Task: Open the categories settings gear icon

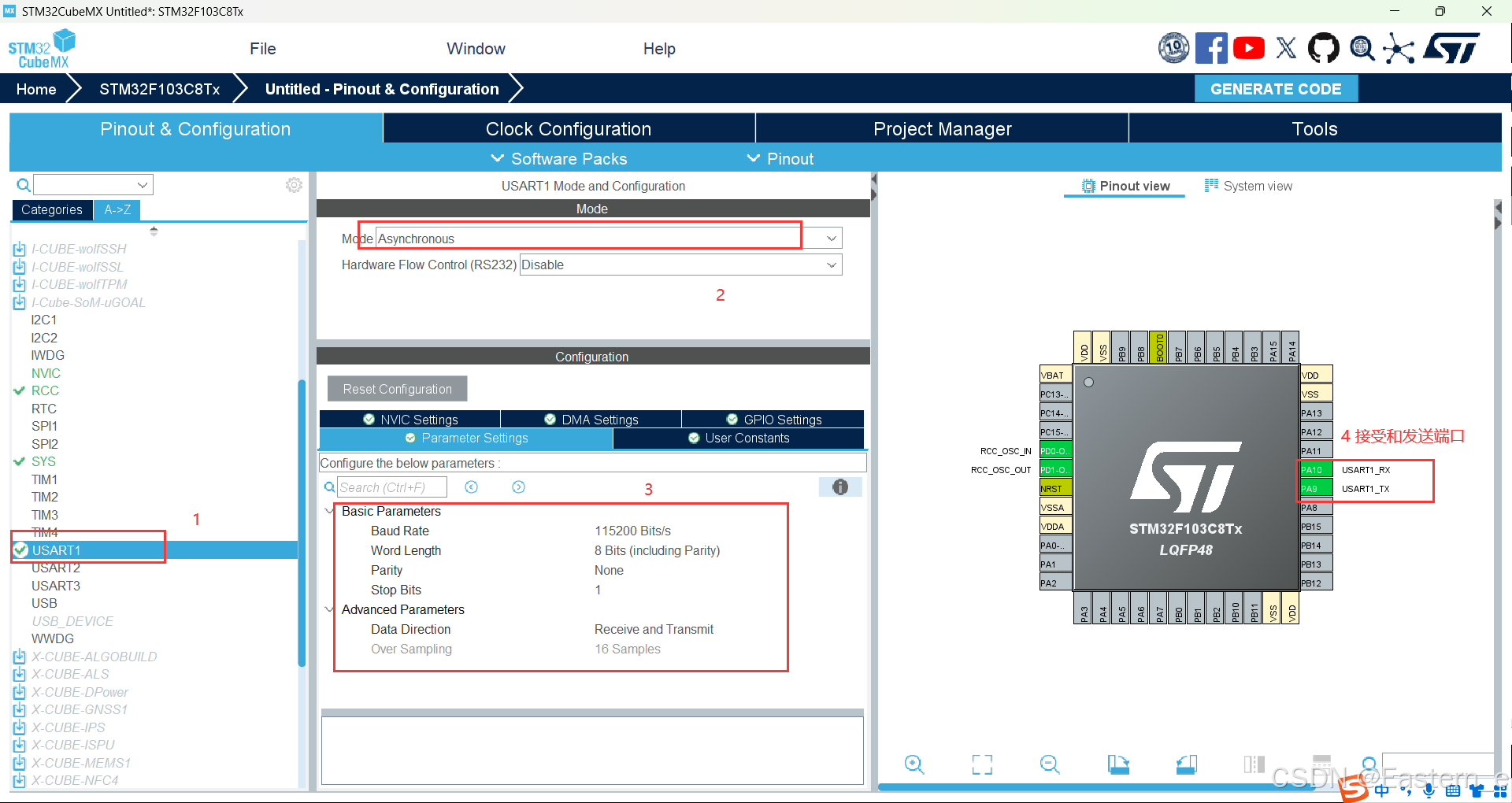Action: [294, 185]
